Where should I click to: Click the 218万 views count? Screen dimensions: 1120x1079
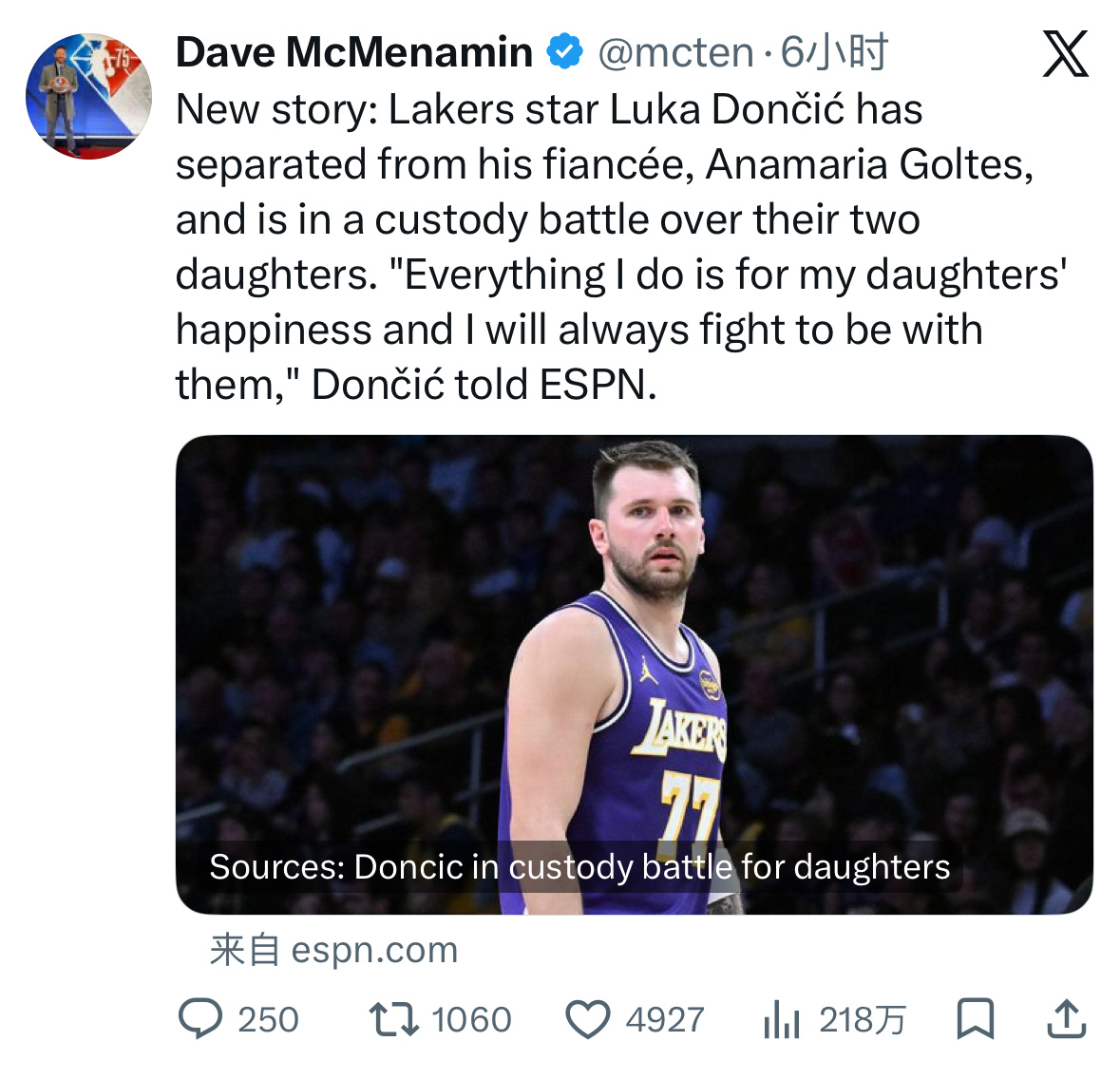(x=862, y=1020)
